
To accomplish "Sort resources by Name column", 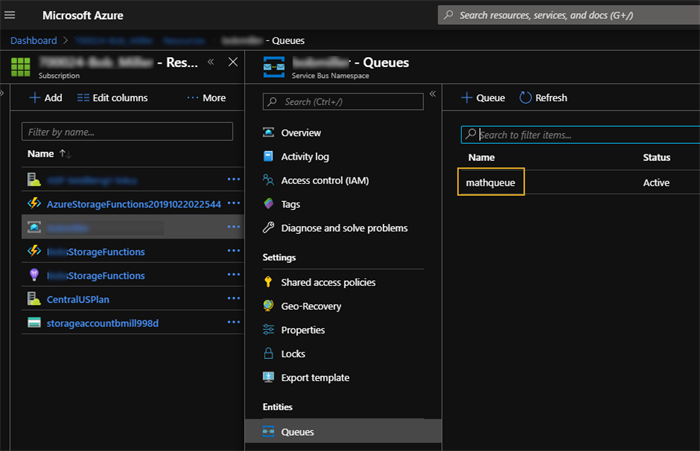I will [x=41, y=154].
